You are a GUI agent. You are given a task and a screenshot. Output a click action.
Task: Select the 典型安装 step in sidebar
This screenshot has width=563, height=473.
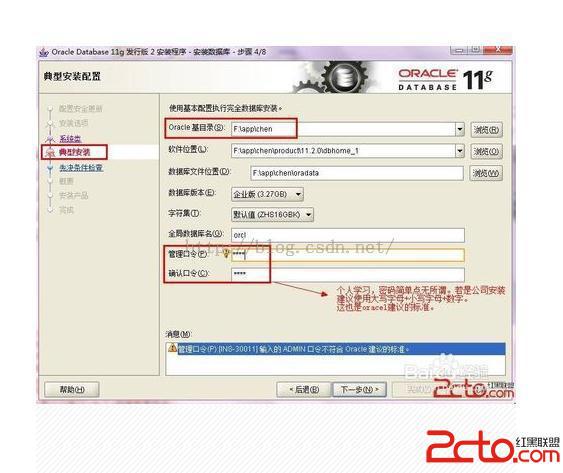point(74,152)
